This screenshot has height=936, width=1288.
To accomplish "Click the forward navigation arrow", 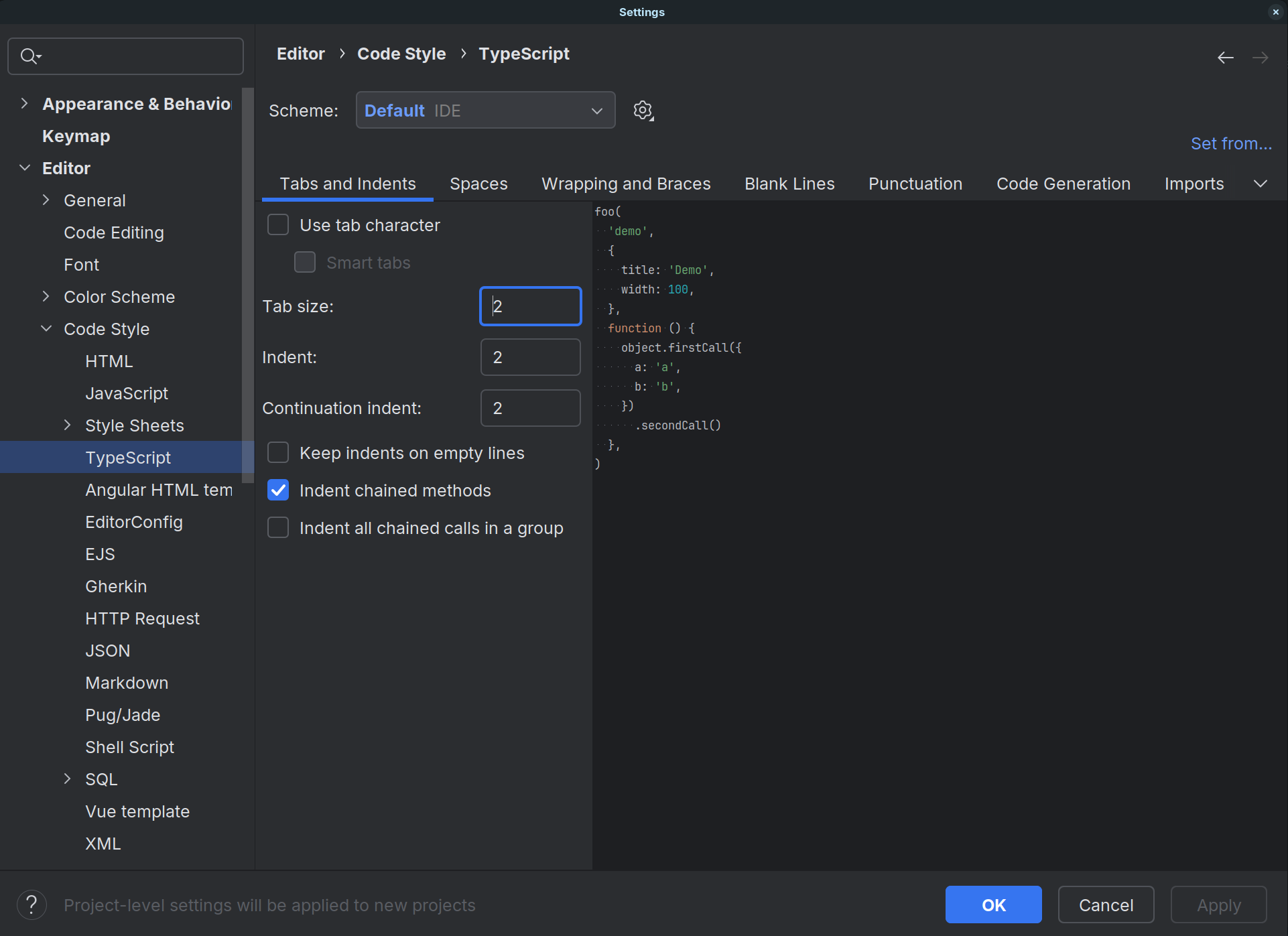I will click(1261, 57).
